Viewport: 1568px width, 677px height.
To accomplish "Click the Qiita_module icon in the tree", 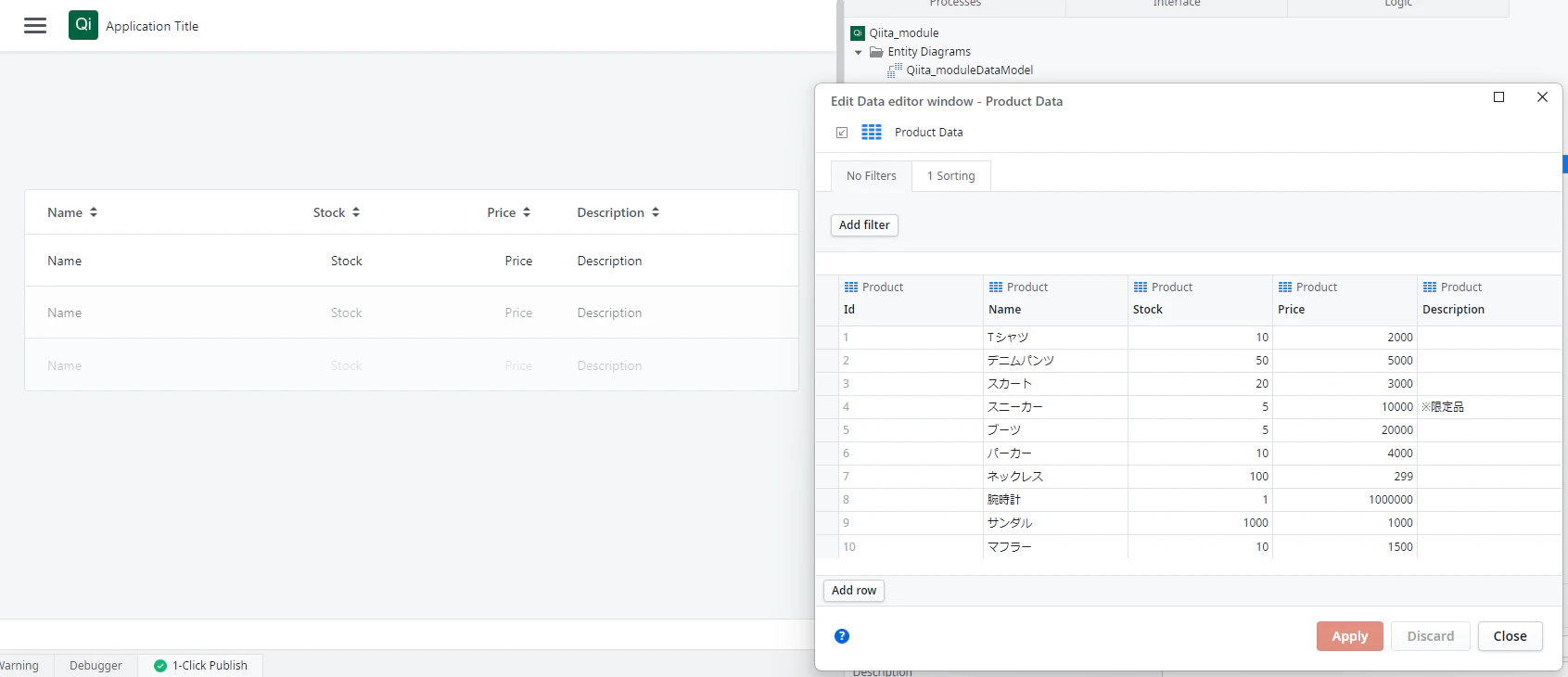I will click(x=858, y=33).
